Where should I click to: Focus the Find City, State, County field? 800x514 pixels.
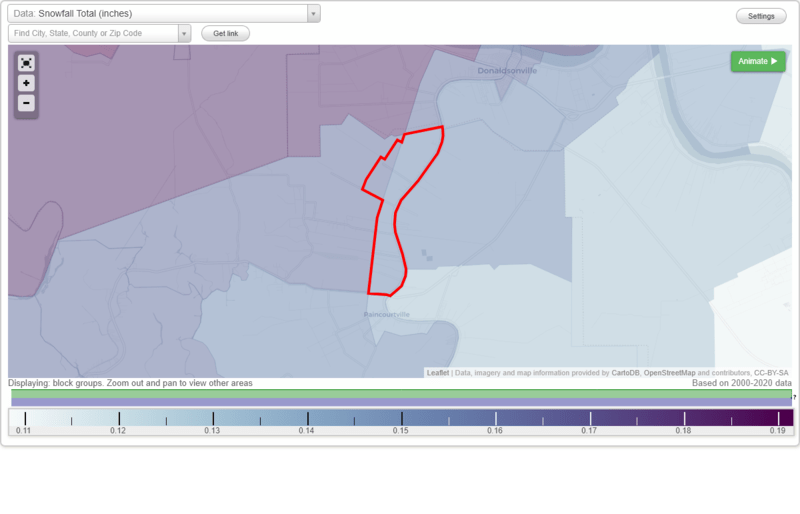click(93, 33)
